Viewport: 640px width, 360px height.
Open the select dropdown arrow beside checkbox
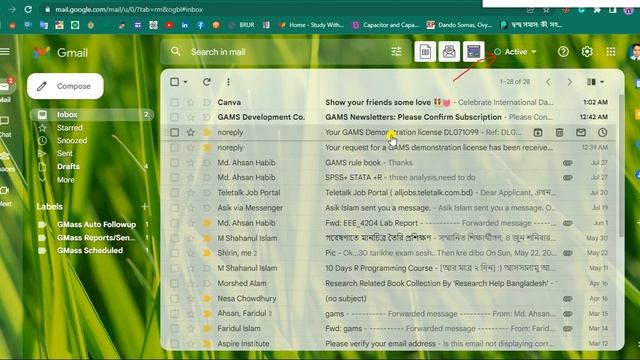pos(185,82)
